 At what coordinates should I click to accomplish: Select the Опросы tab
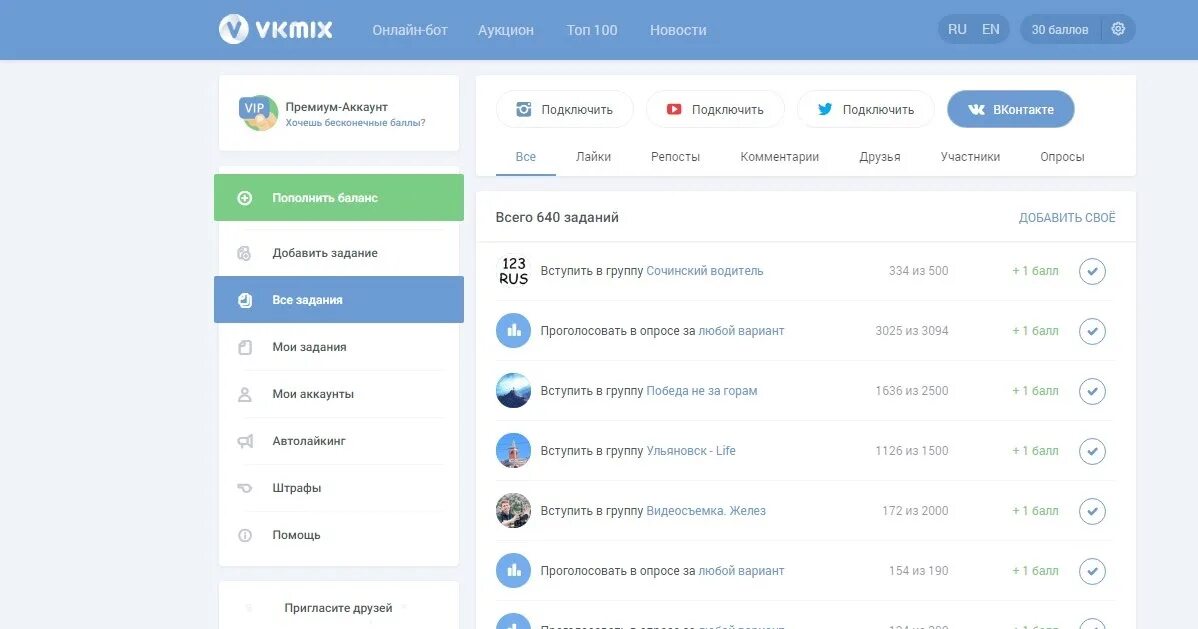1062,157
